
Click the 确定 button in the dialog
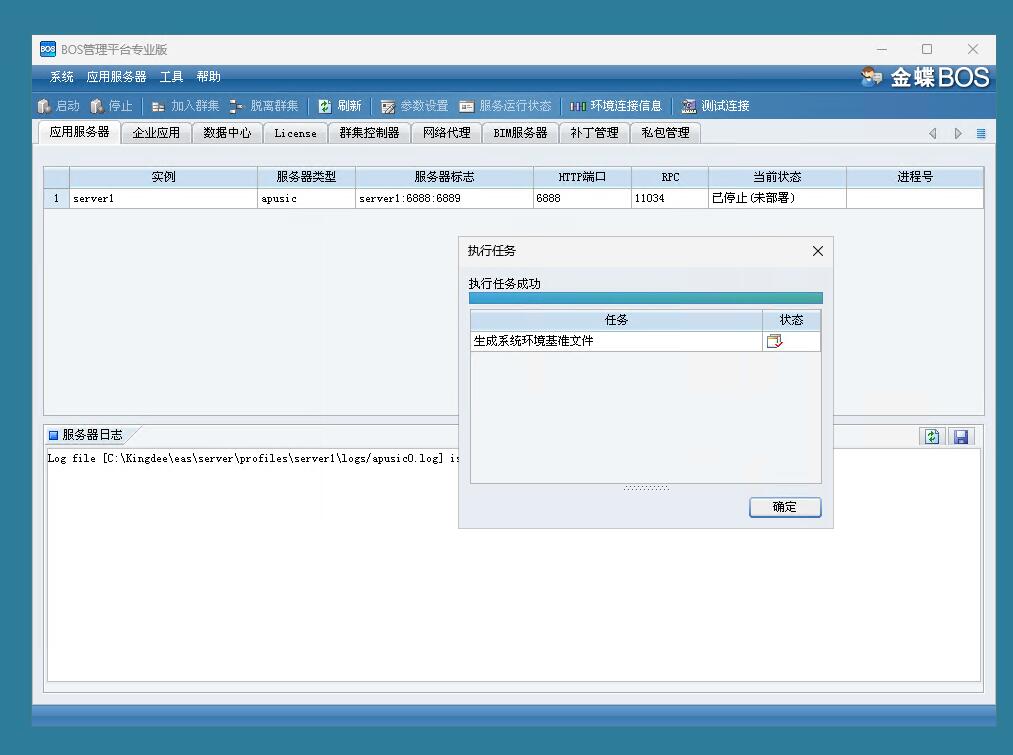pos(785,507)
